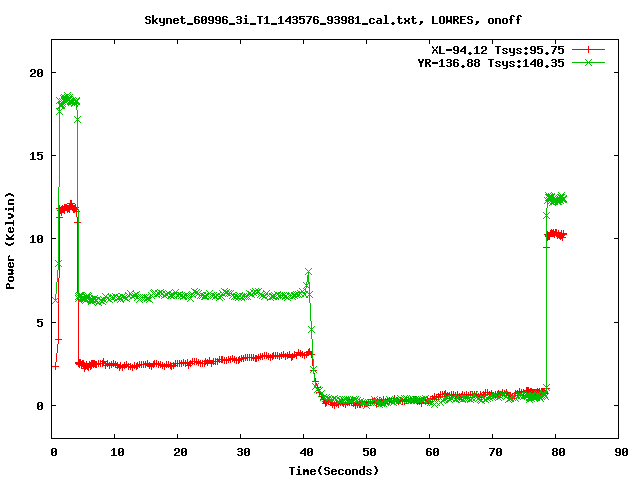
Task: Click the red peak near 12 Kelvin at start
Action: coord(68,208)
